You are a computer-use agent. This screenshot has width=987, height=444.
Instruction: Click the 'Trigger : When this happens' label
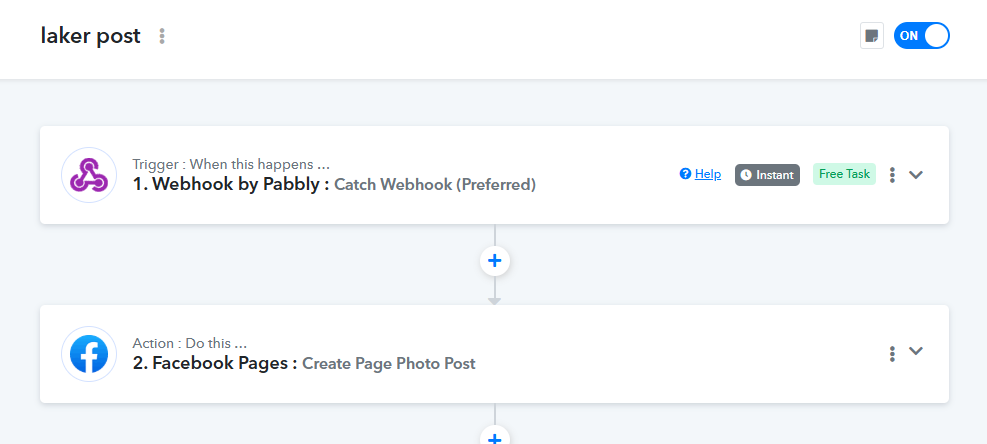point(231,164)
